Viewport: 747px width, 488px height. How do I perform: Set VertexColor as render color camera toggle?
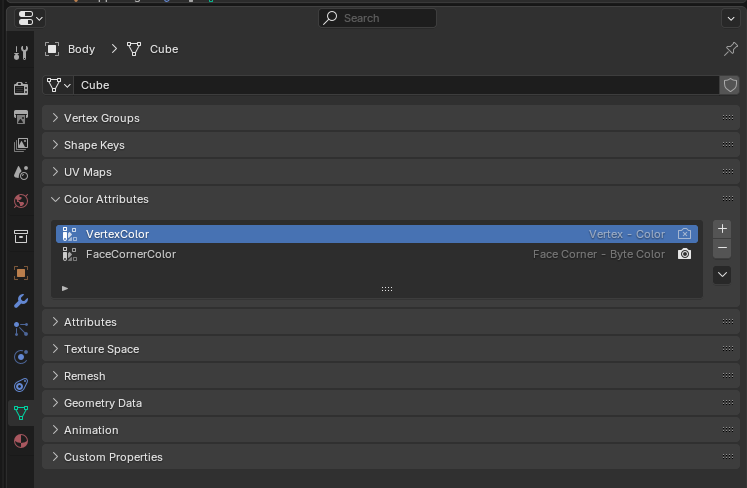pos(685,234)
